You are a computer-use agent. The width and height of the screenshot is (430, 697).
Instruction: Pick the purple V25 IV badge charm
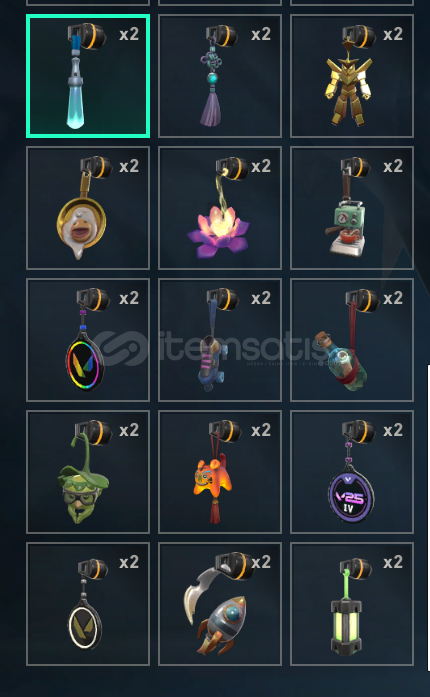[x=352, y=472]
